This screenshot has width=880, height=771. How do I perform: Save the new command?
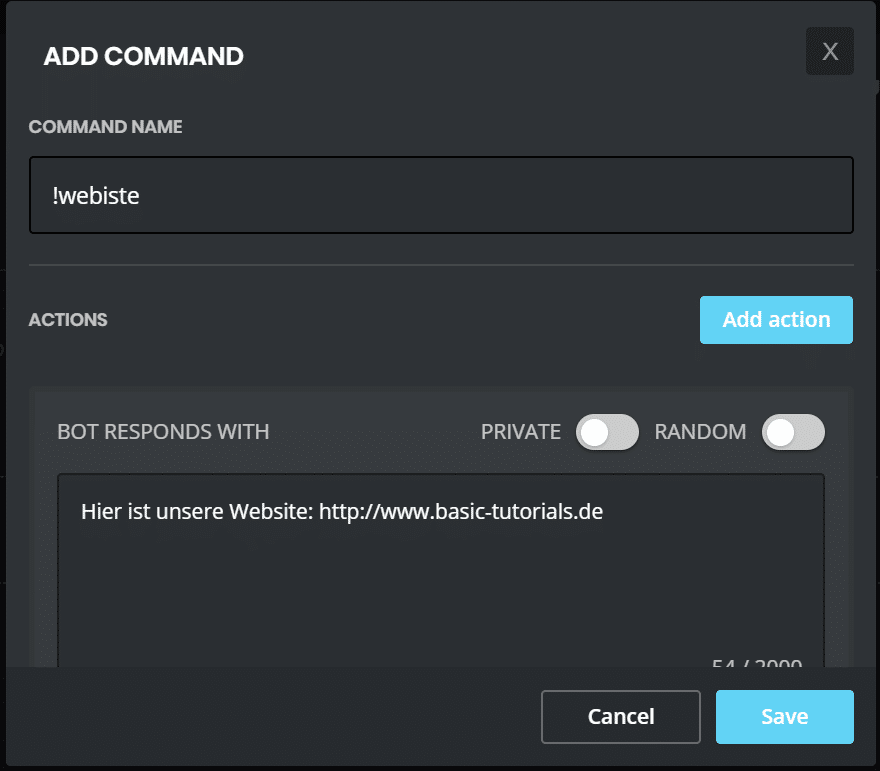pyautogui.click(x=784, y=716)
